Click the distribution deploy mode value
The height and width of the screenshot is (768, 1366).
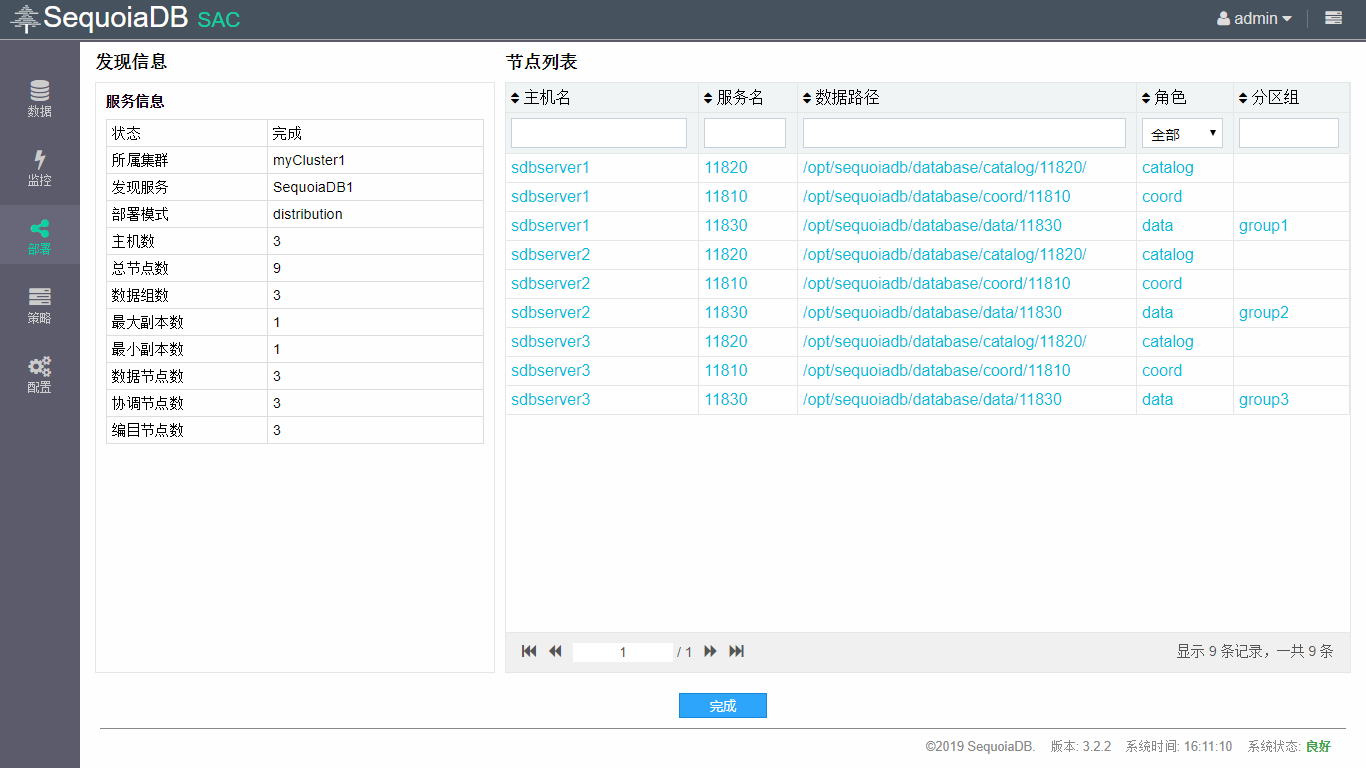pyautogui.click(x=308, y=214)
